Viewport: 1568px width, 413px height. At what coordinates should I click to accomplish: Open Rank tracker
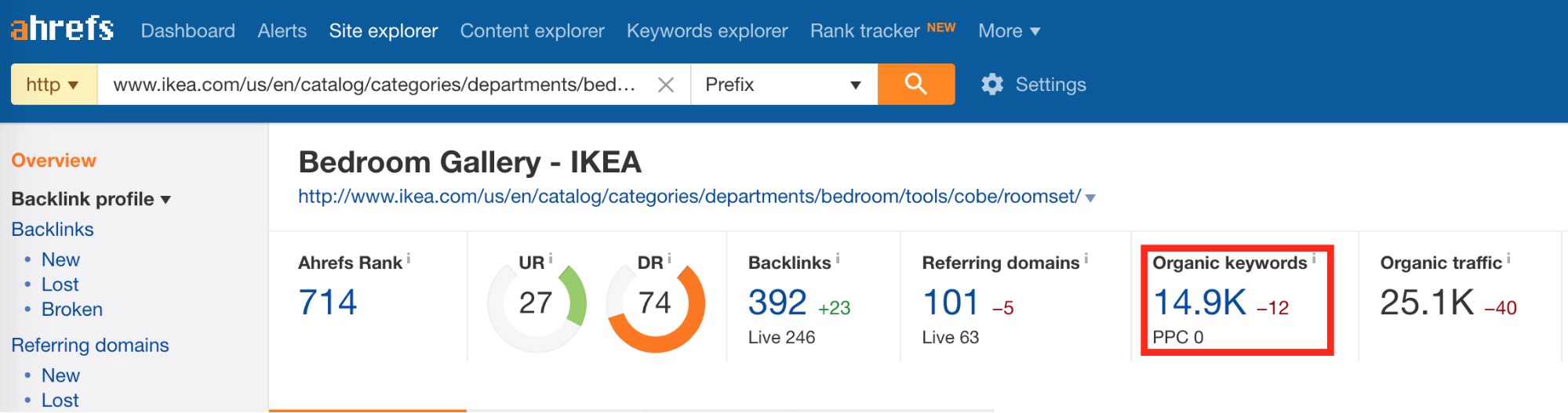coord(864,31)
